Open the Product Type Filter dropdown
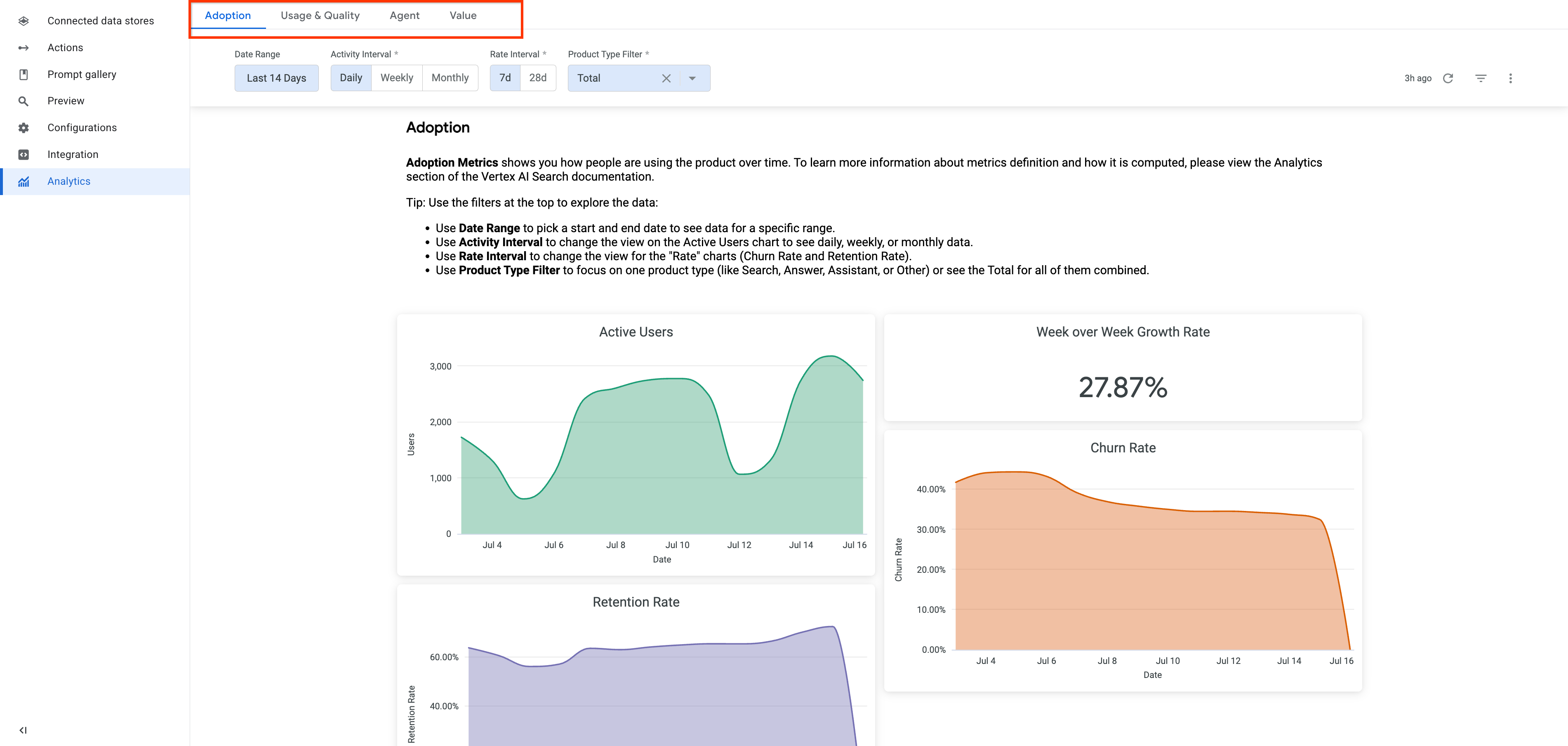 click(692, 78)
